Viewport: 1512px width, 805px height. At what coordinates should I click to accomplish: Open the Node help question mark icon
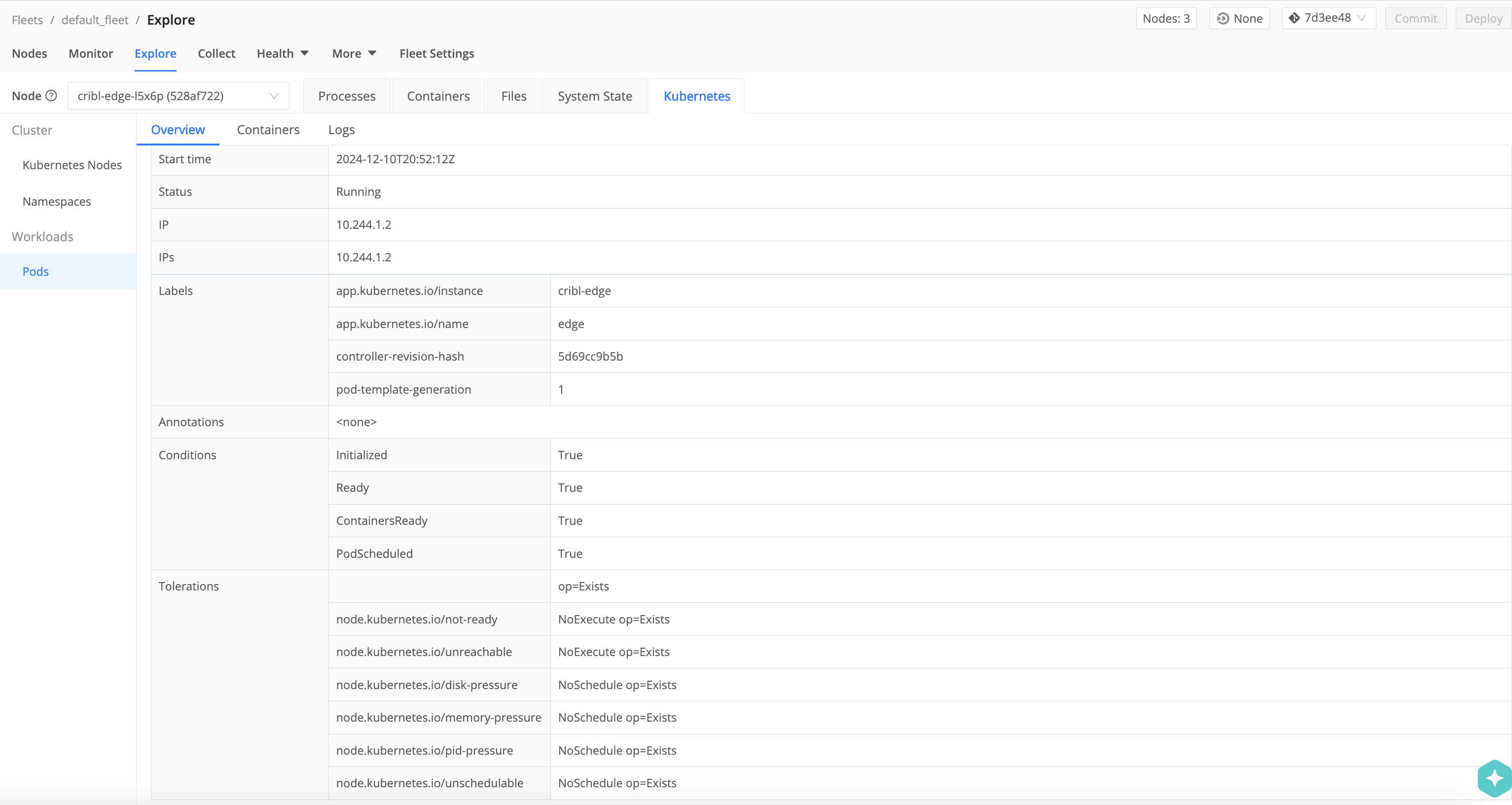52,96
